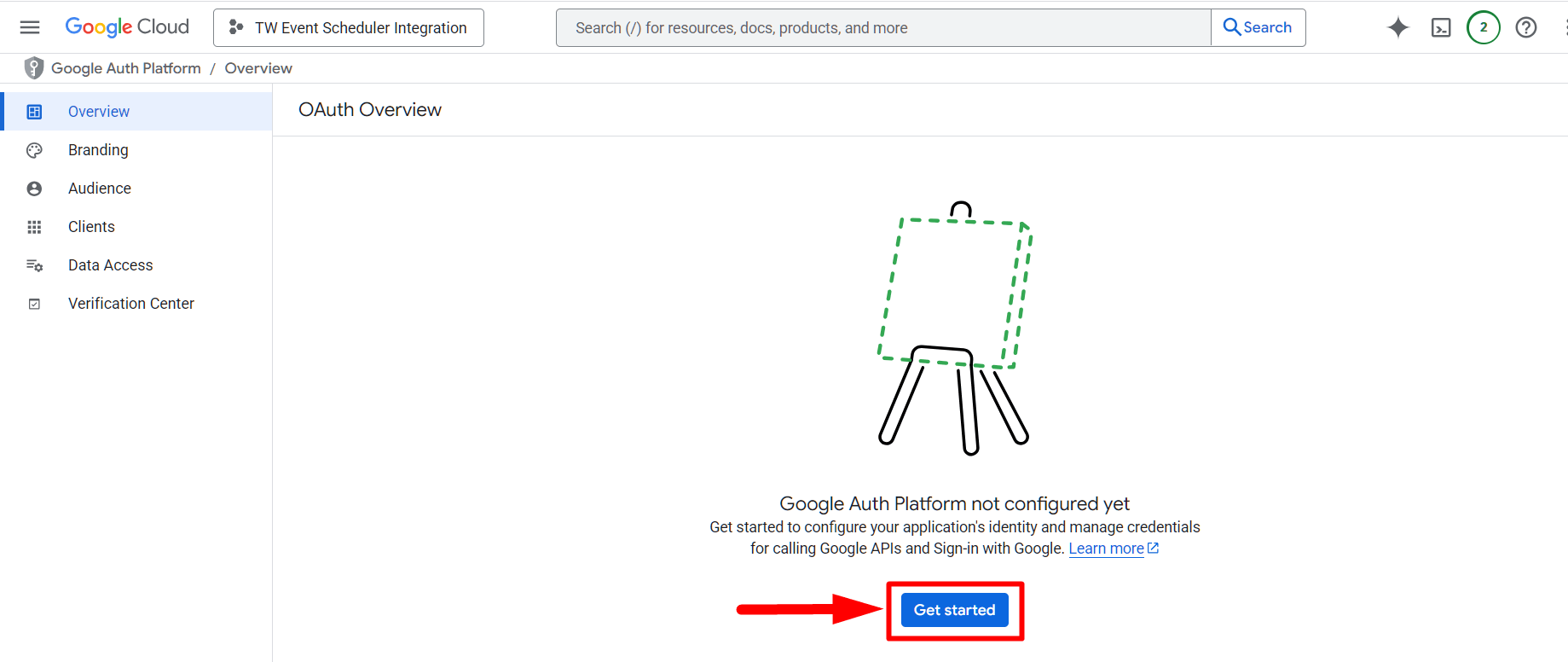The image size is (1568, 662).
Task: Click the Google Auth Platform shield icon
Action: click(34, 68)
